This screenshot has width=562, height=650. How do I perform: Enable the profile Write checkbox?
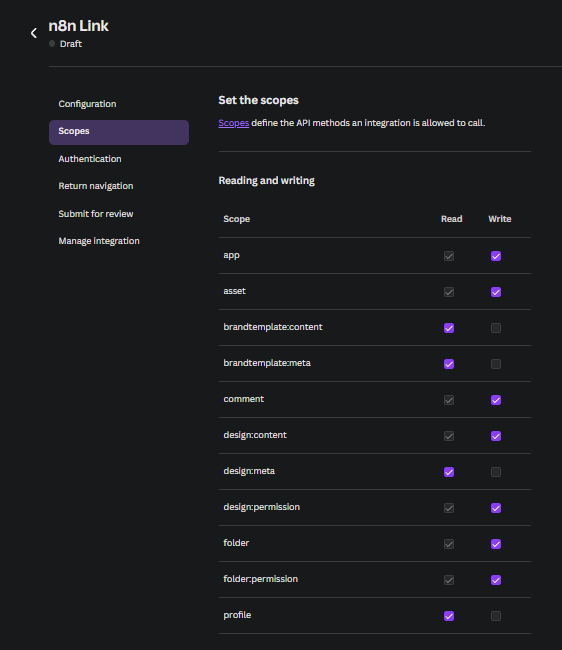(x=496, y=616)
